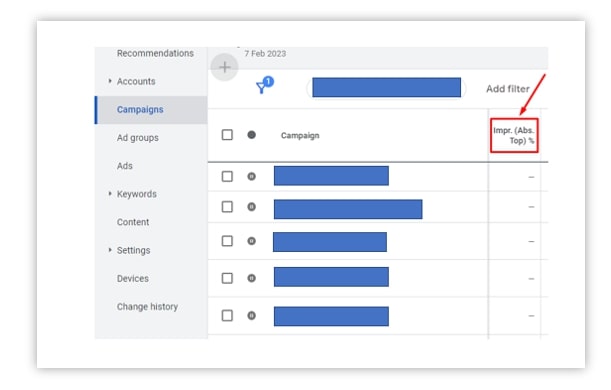Expand the Accounts menu arrow
The height and width of the screenshot is (390, 611).
(x=110, y=81)
